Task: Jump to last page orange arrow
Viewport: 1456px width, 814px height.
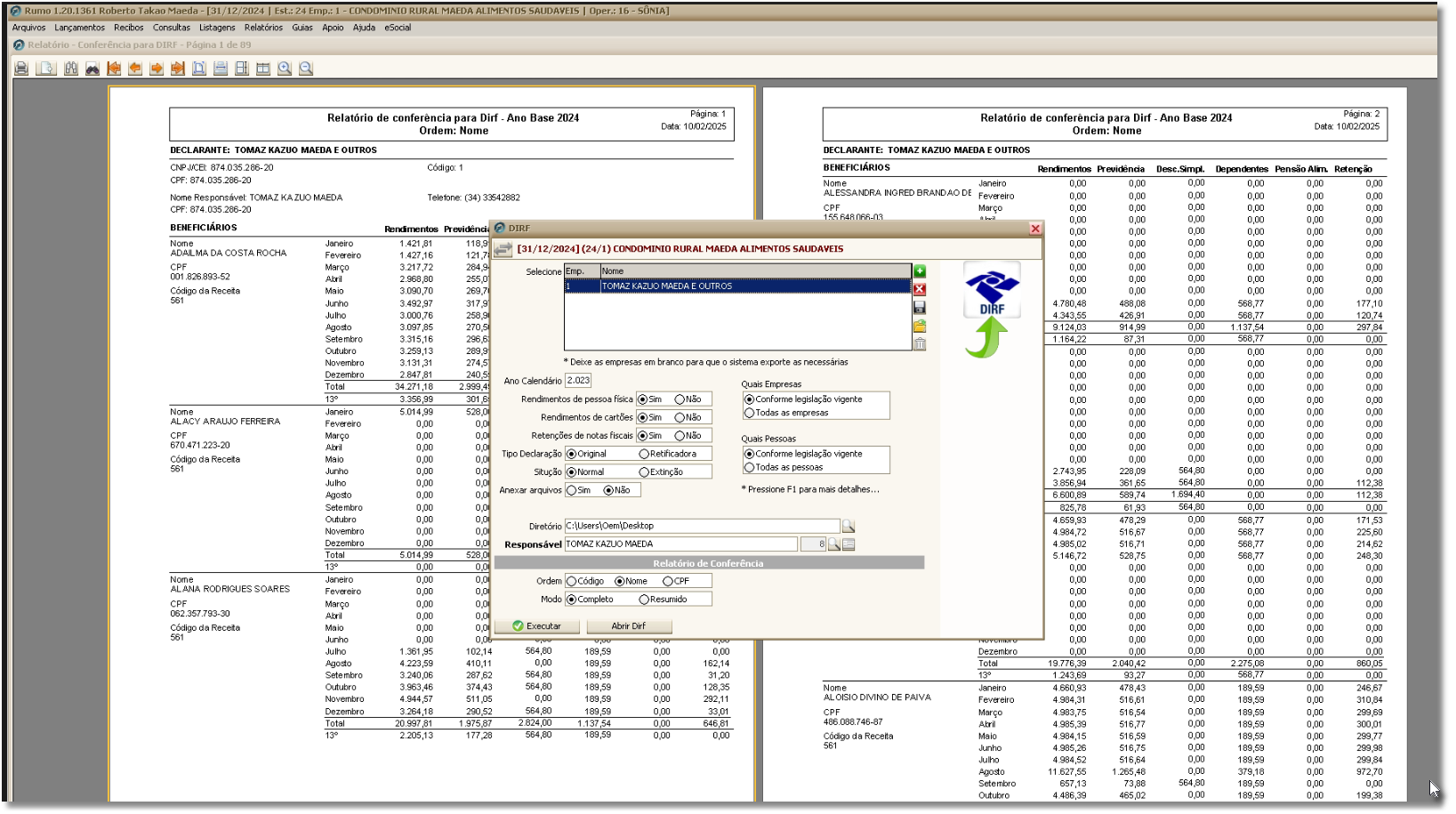Action: [x=178, y=69]
